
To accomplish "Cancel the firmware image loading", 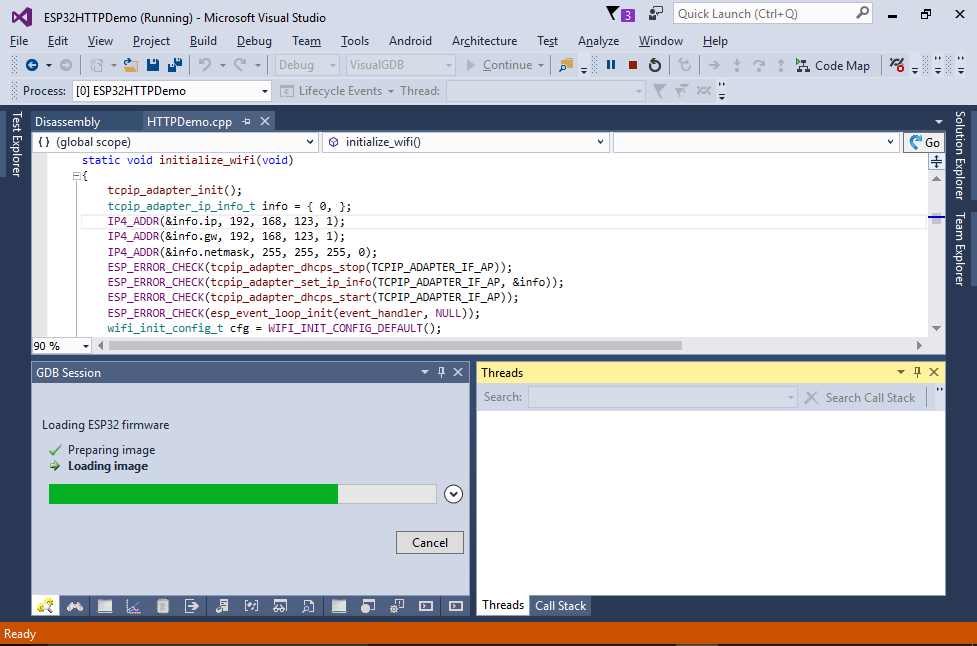I will pos(430,543).
